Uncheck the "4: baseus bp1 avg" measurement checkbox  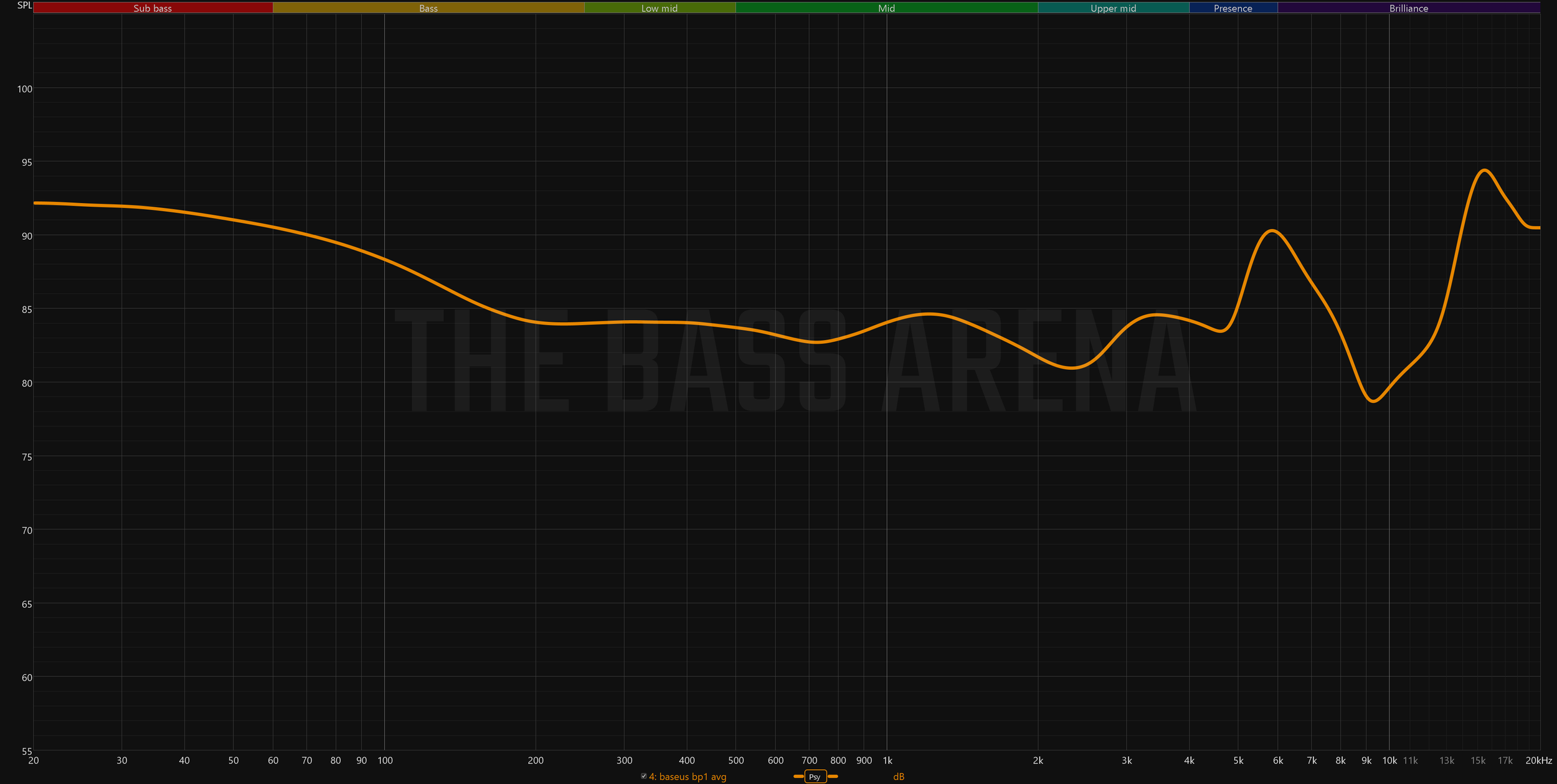coord(643,777)
